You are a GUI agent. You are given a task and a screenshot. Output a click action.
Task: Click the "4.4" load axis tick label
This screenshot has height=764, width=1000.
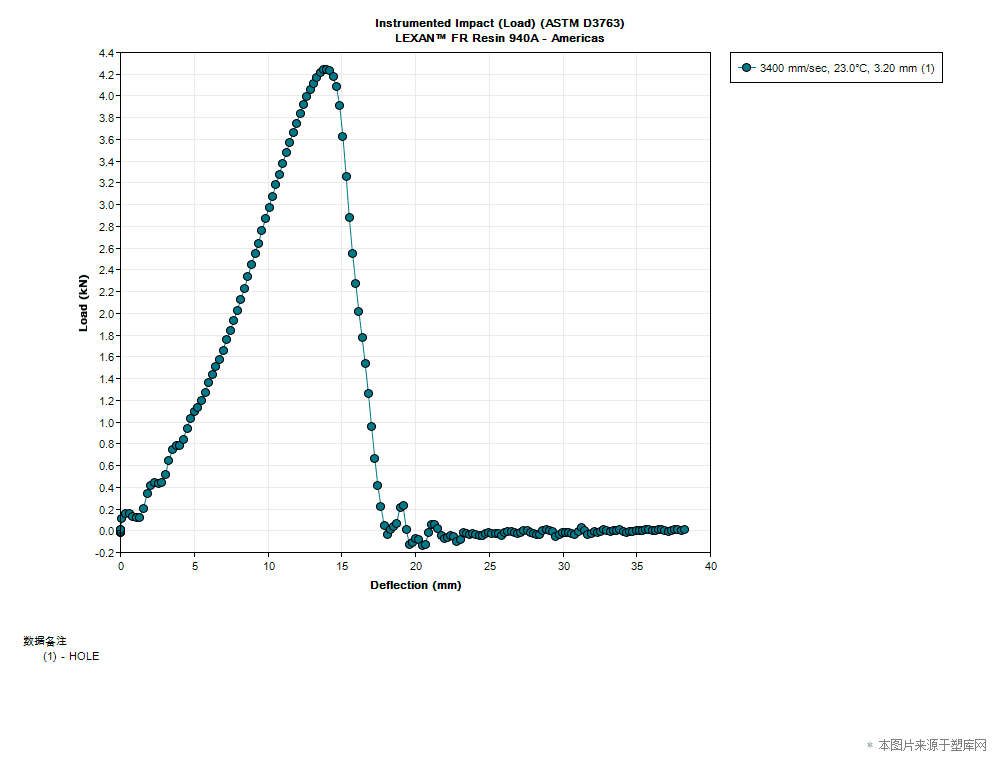107,53
